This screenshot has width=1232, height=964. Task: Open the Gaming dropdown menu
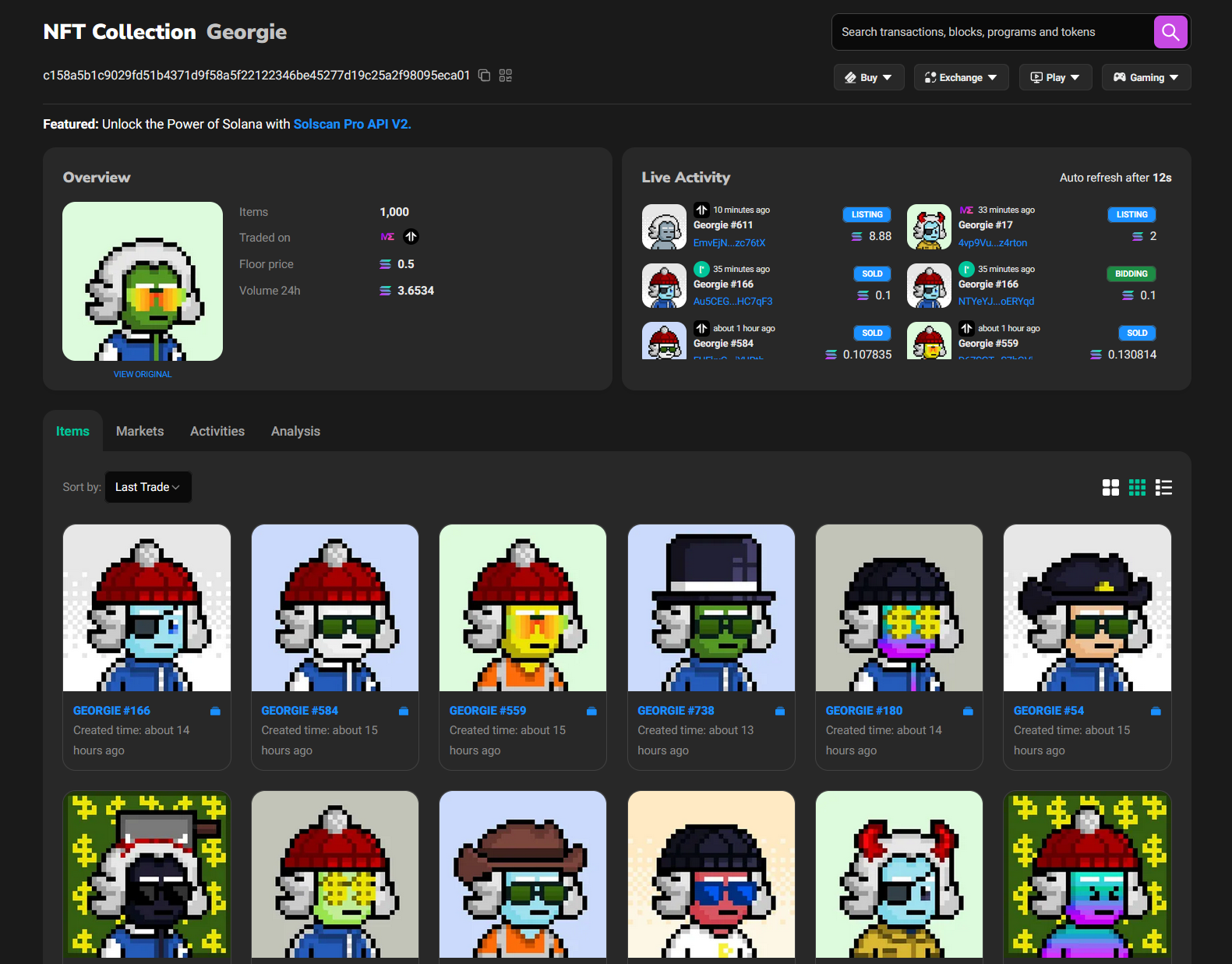(x=1146, y=77)
